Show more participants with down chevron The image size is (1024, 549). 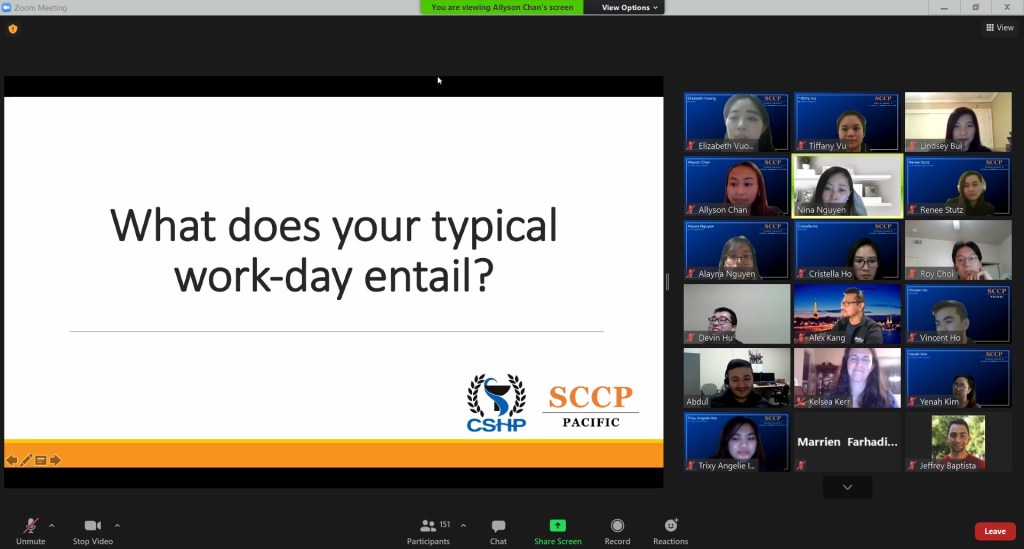[847, 487]
